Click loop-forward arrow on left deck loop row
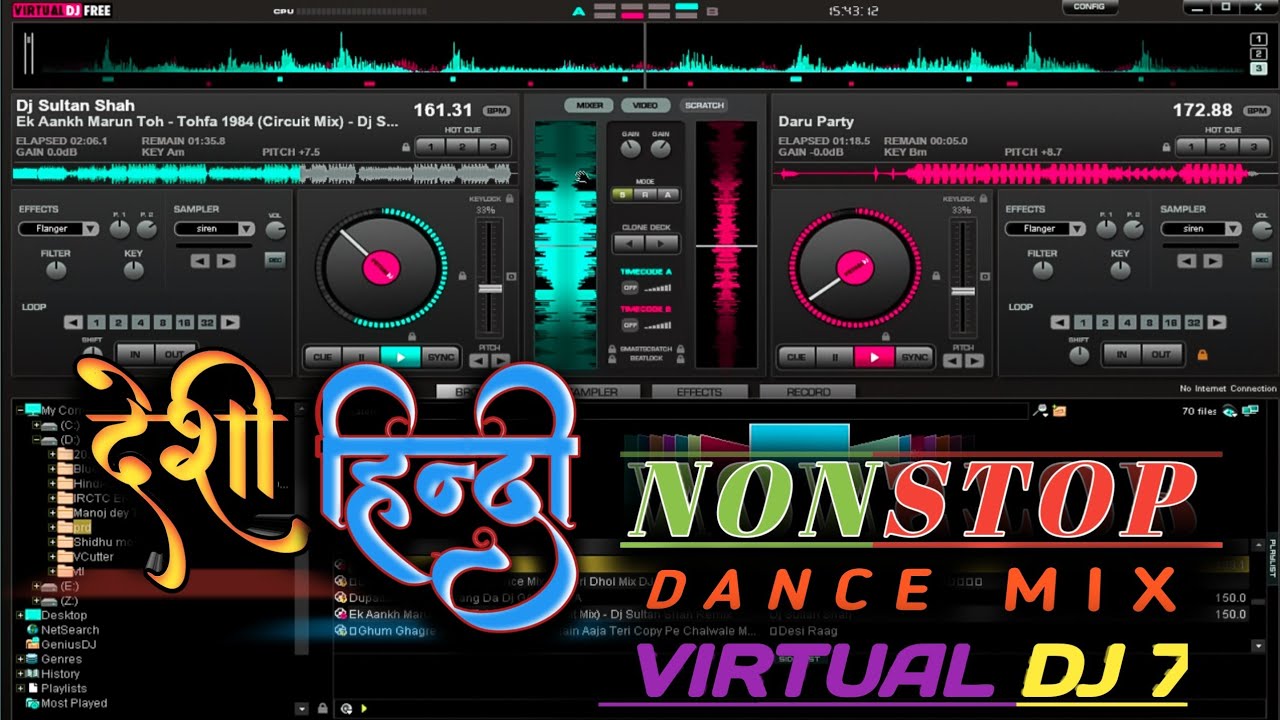Viewport: 1280px width, 720px height. (231, 322)
